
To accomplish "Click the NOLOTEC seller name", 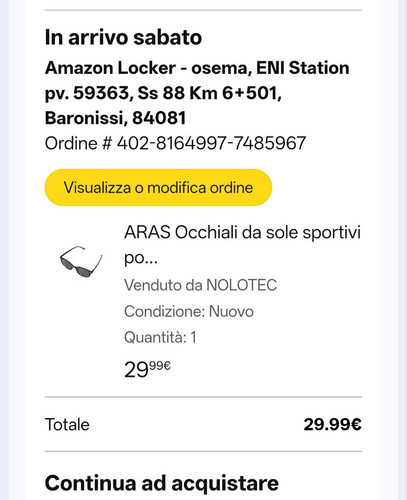I will [242, 285].
